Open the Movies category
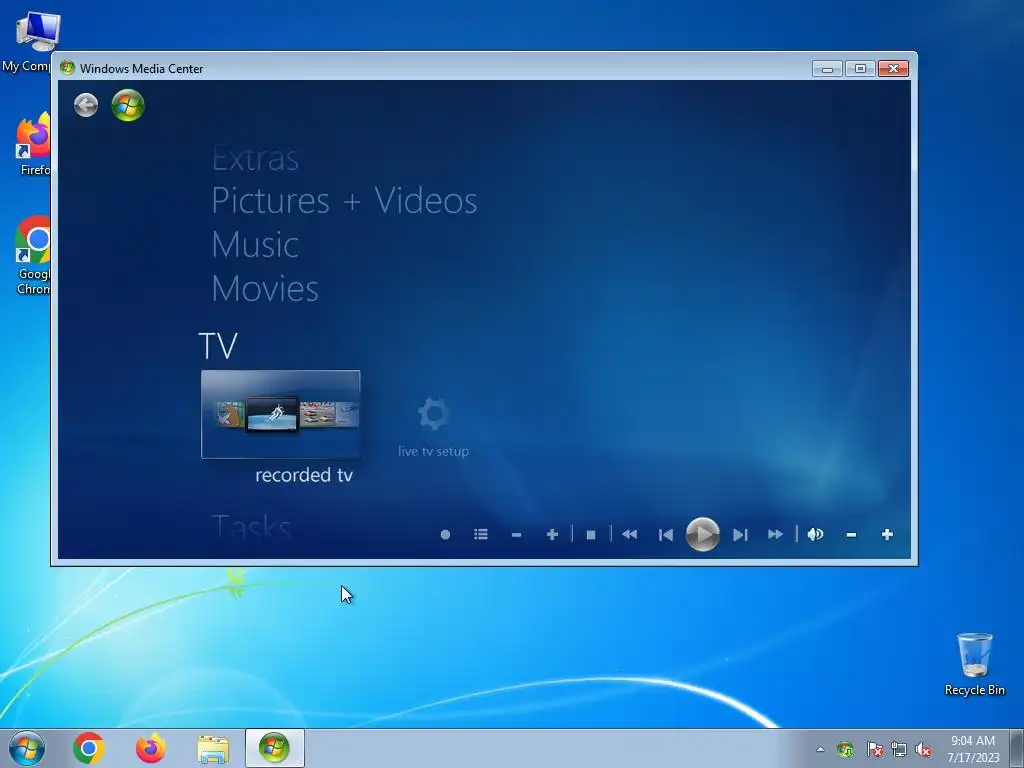Screen dimensions: 1024x768 pos(265,289)
